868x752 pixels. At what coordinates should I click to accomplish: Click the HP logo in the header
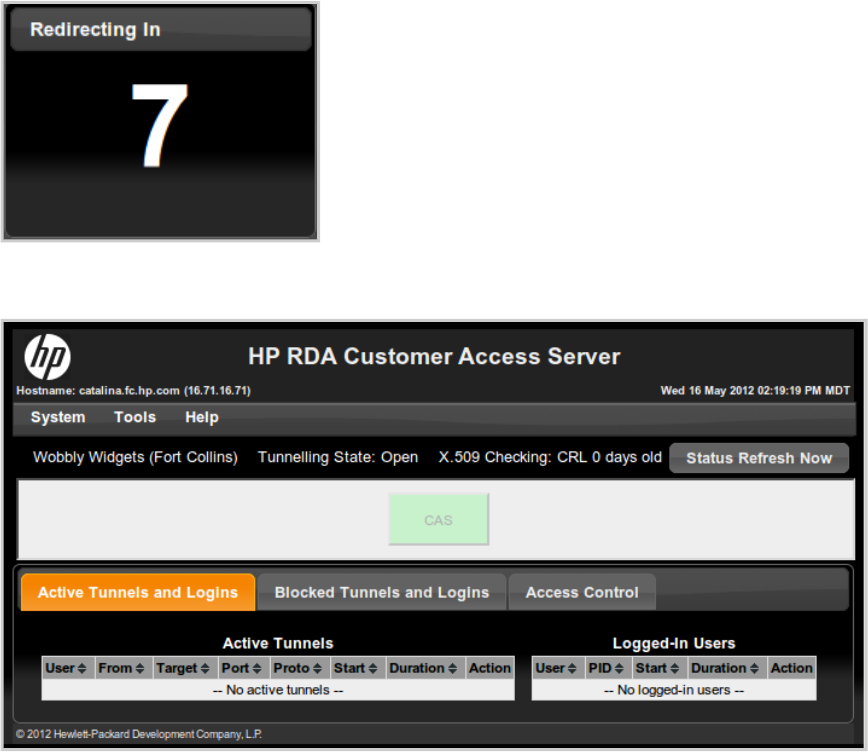[47, 357]
